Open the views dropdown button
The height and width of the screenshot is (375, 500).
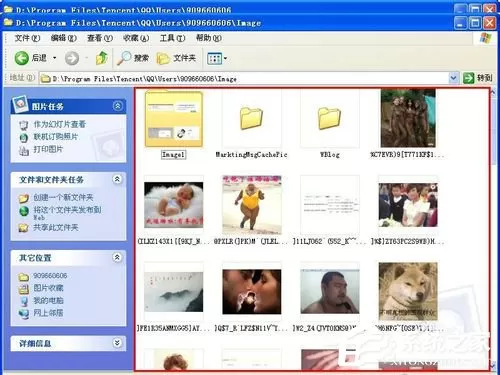217,58
